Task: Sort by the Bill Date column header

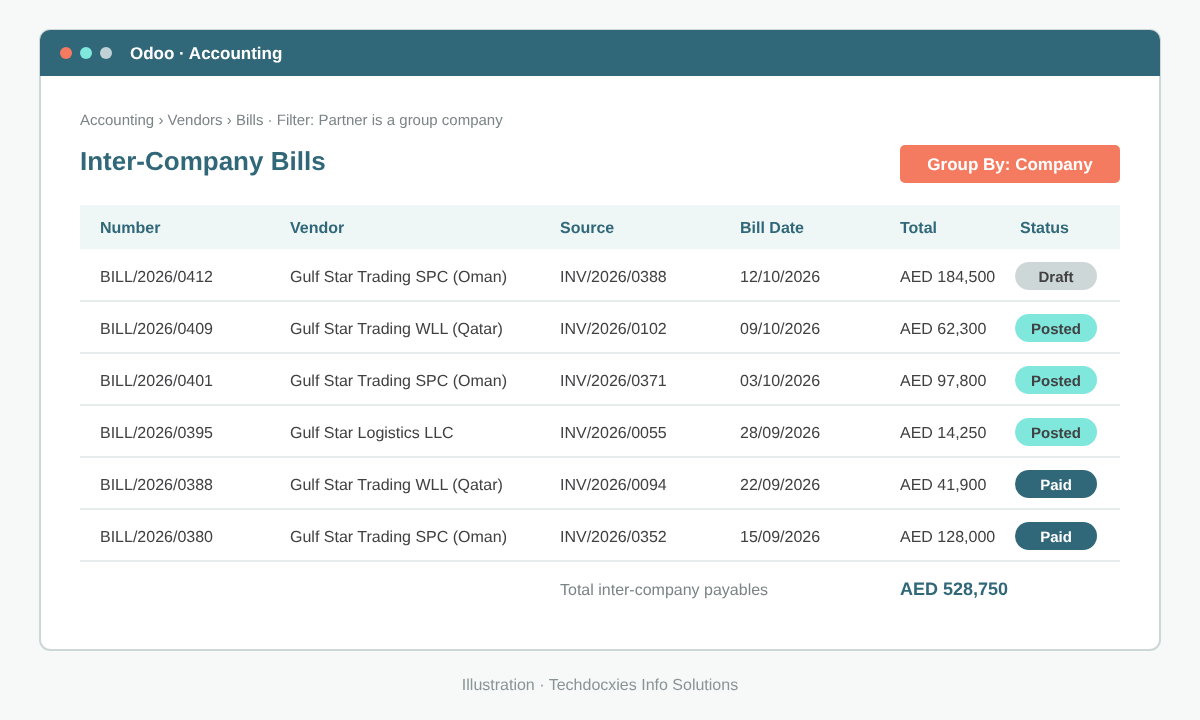Action: click(772, 228)
